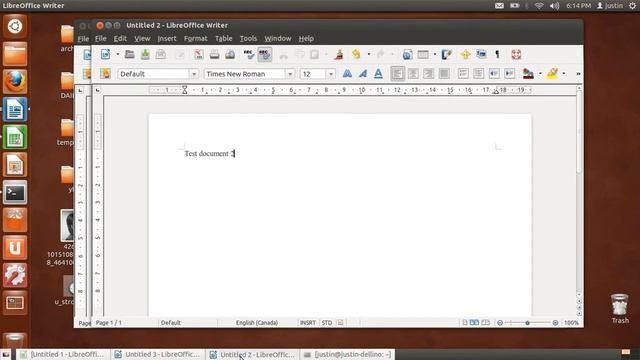640x360 pixels.
Task: Open a file with the folder icon
Action: point(129,54)
